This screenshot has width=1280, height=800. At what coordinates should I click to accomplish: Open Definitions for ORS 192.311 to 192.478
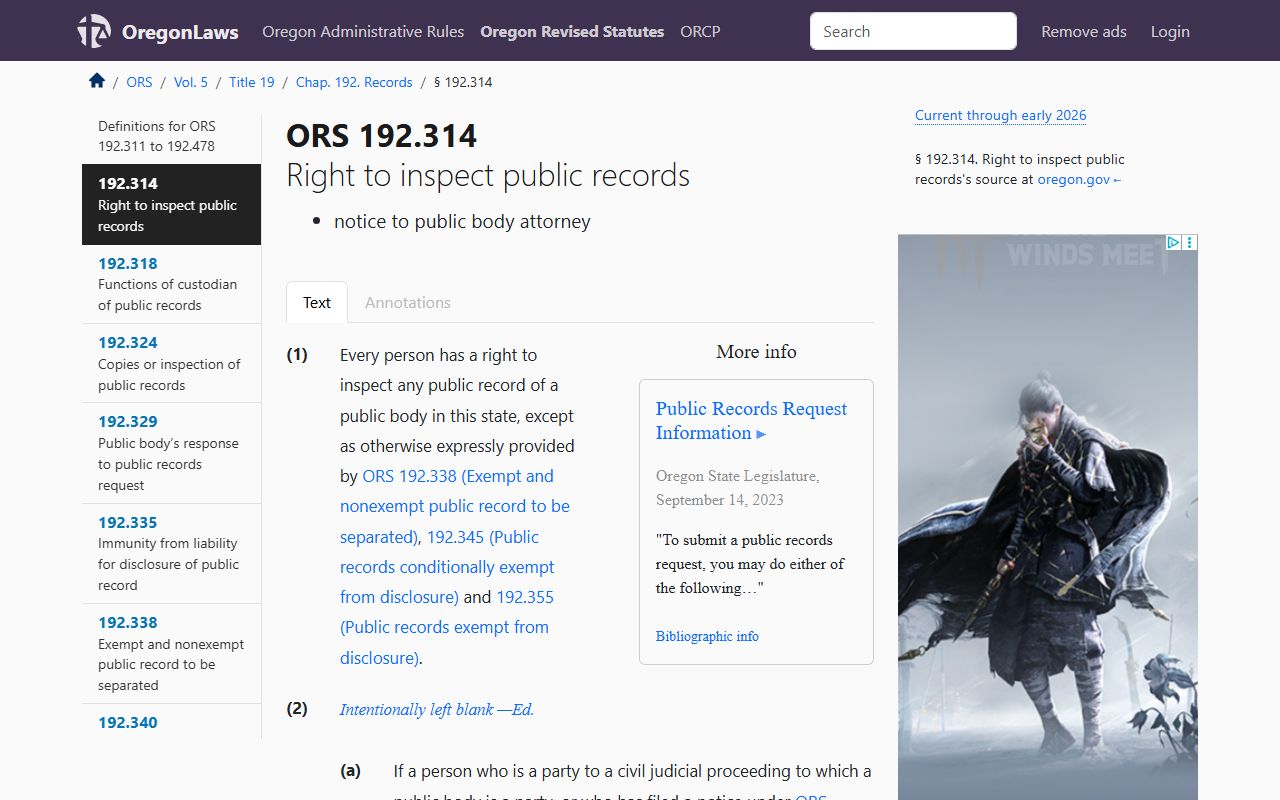171,136
